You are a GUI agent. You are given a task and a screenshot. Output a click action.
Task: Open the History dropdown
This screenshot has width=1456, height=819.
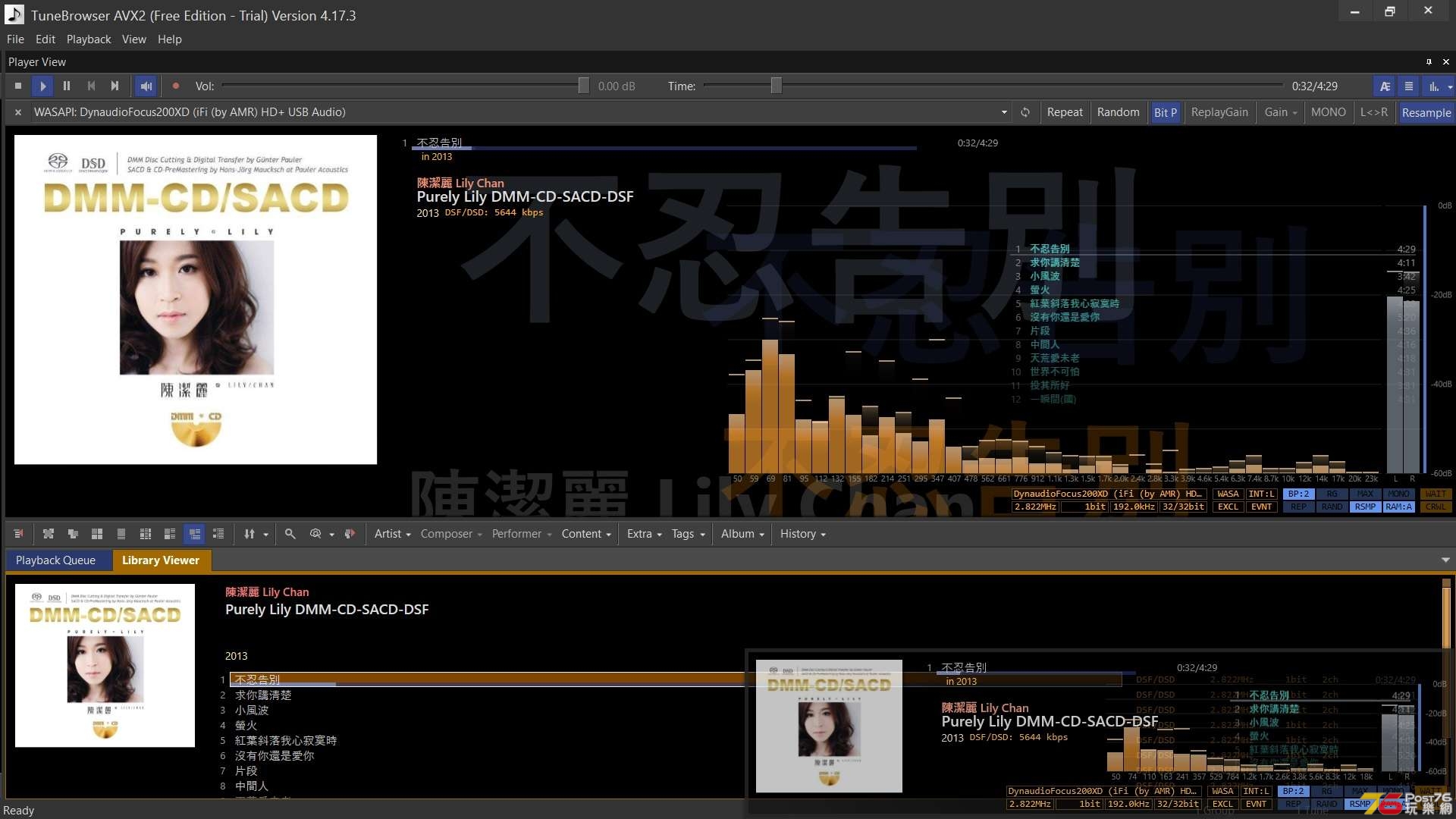tap(803, 534)
